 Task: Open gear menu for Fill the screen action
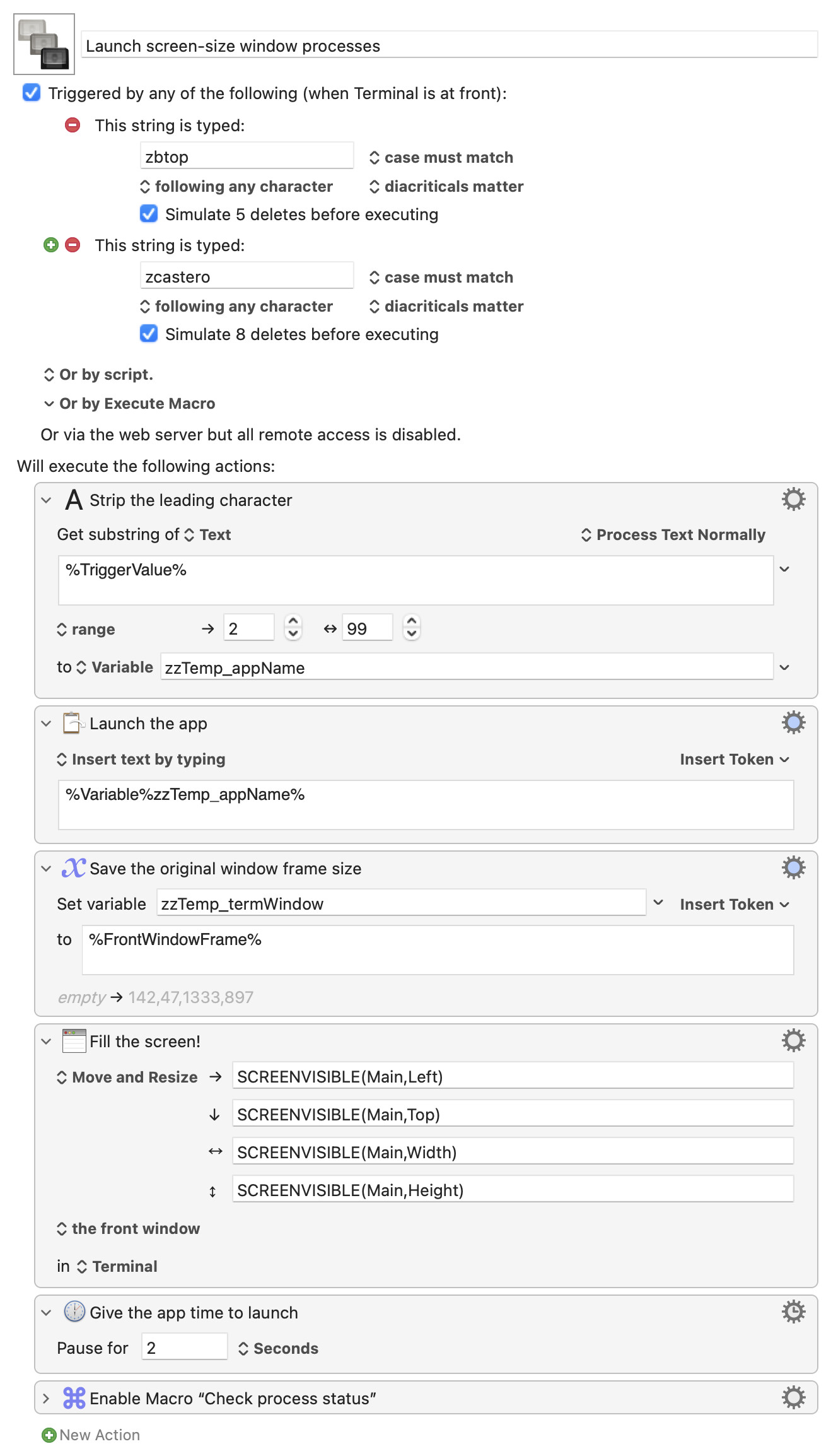pyautogui.click(x=793, y=1040)
